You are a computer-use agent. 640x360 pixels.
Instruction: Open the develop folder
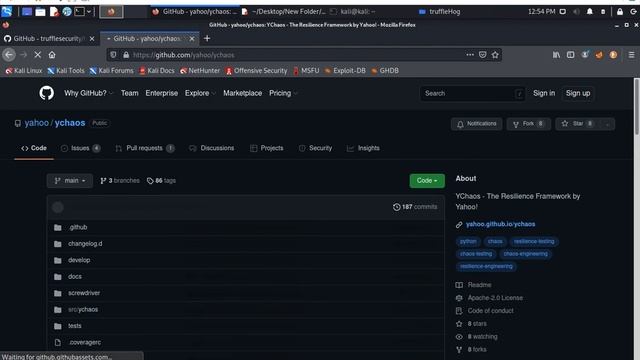point(79,260)
